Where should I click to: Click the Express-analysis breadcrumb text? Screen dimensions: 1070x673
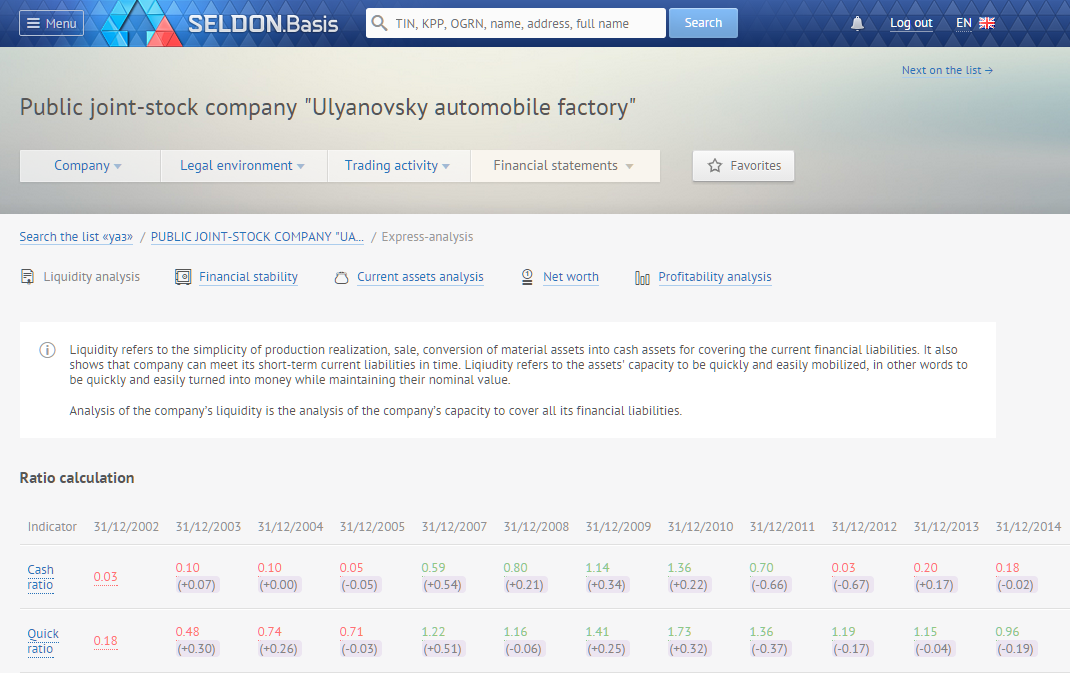[x=427, y=237]
